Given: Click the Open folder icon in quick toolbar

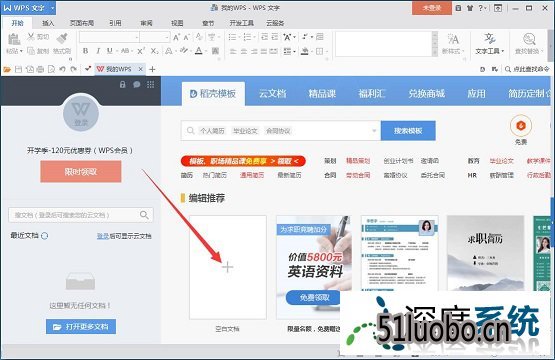Looking at the screenshot, I should (7, 69).
